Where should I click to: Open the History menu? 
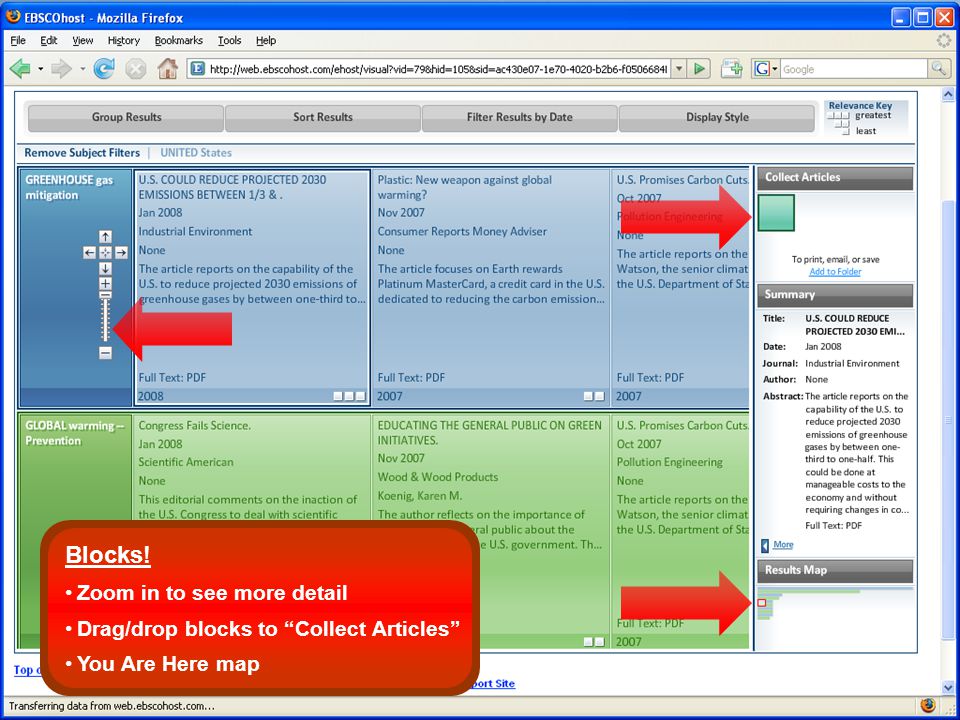(x=124, y=40)
